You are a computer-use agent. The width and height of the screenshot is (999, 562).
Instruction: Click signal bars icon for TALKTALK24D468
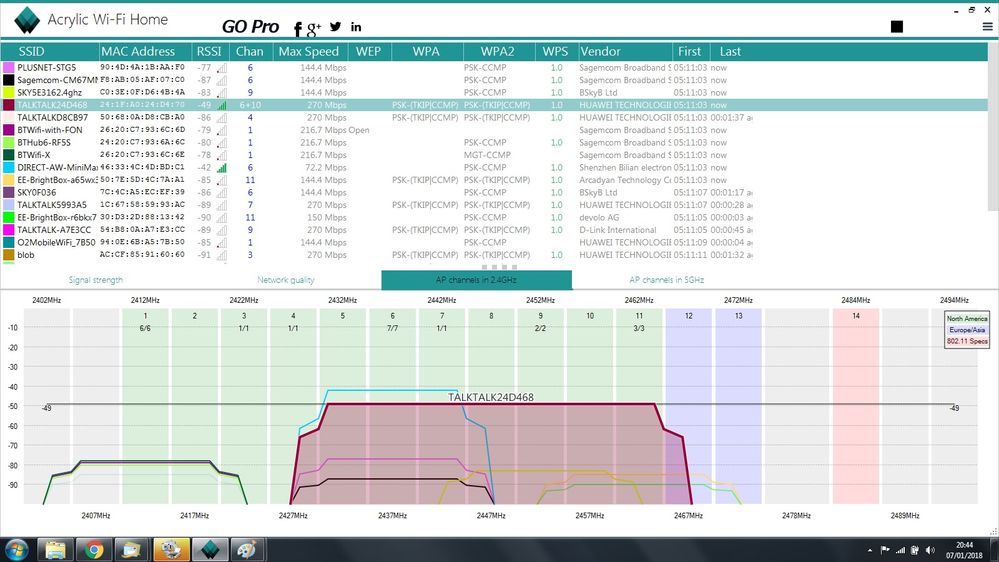[x=221, y=106]
